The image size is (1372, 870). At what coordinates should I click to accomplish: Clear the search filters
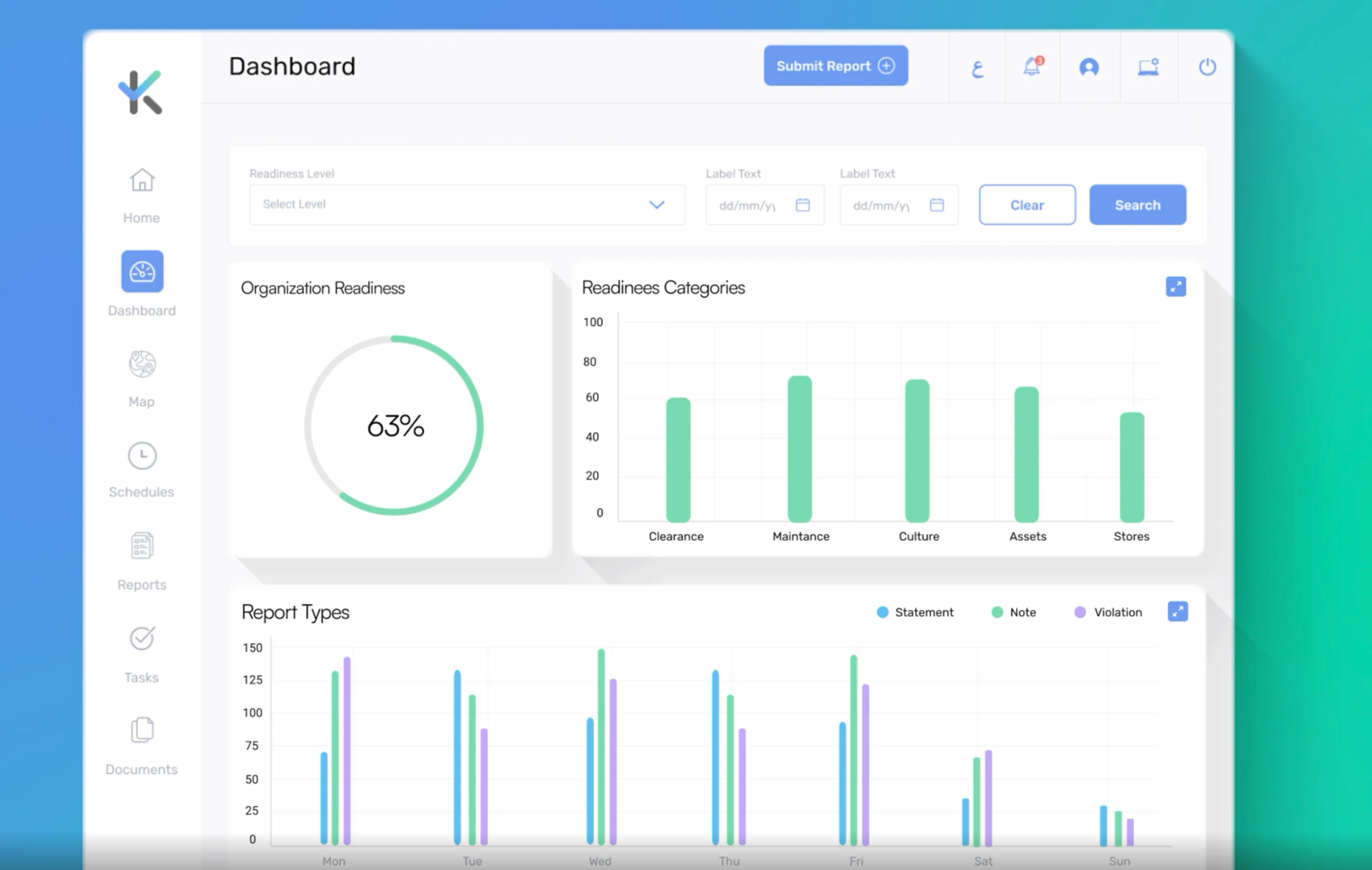(x=1027, y=205)
